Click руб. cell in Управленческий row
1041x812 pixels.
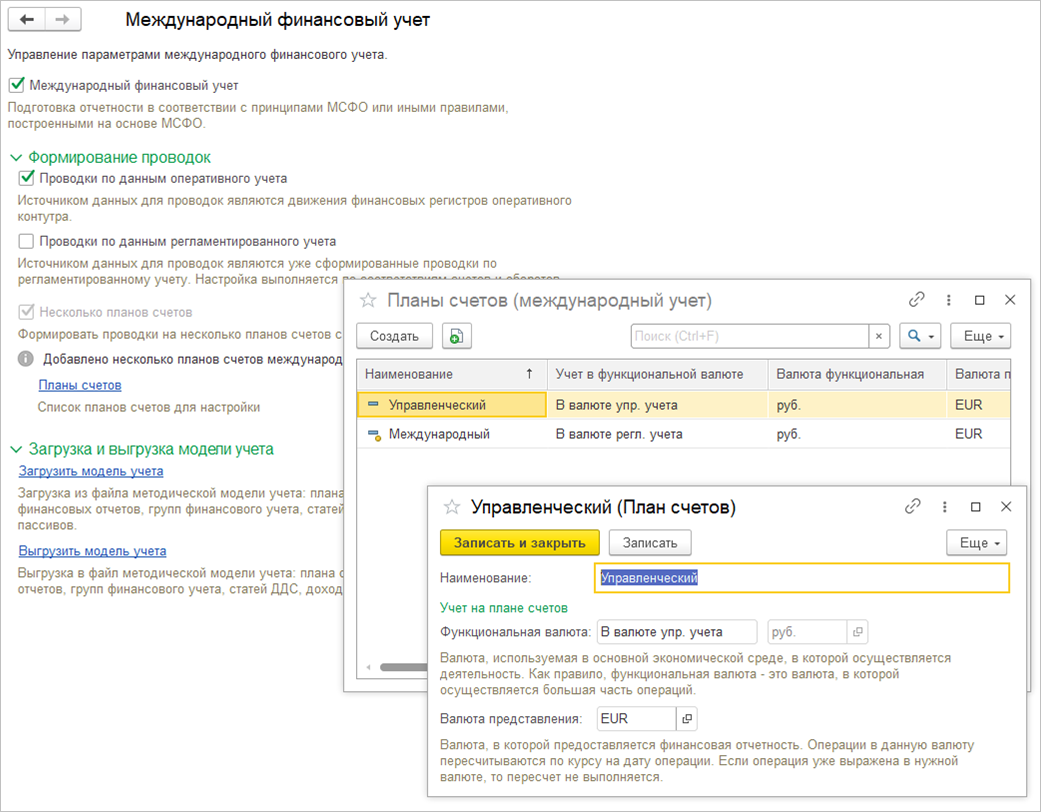pyautogui.click(x=857, y=404)
